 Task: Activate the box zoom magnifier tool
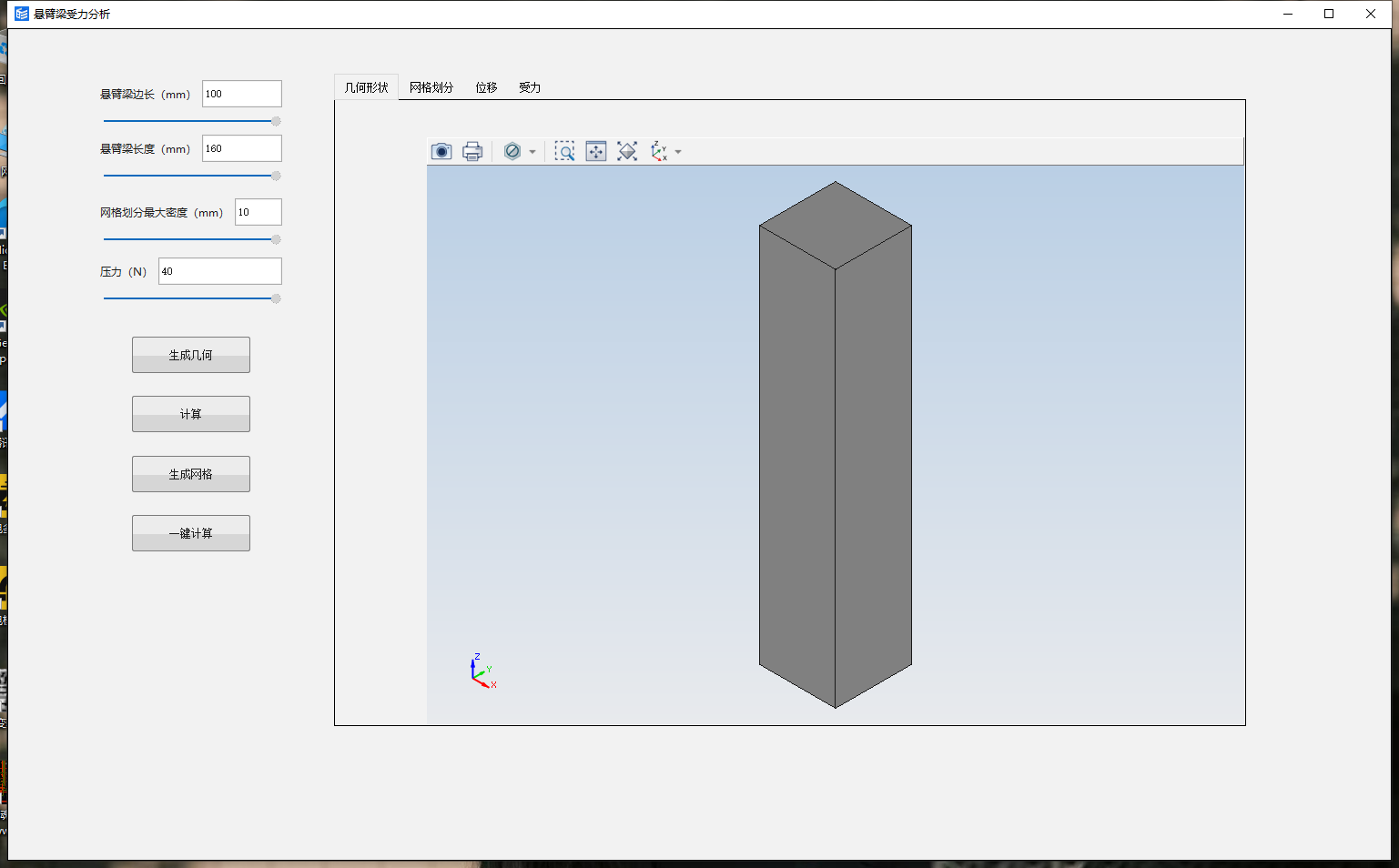pos(565,151)
